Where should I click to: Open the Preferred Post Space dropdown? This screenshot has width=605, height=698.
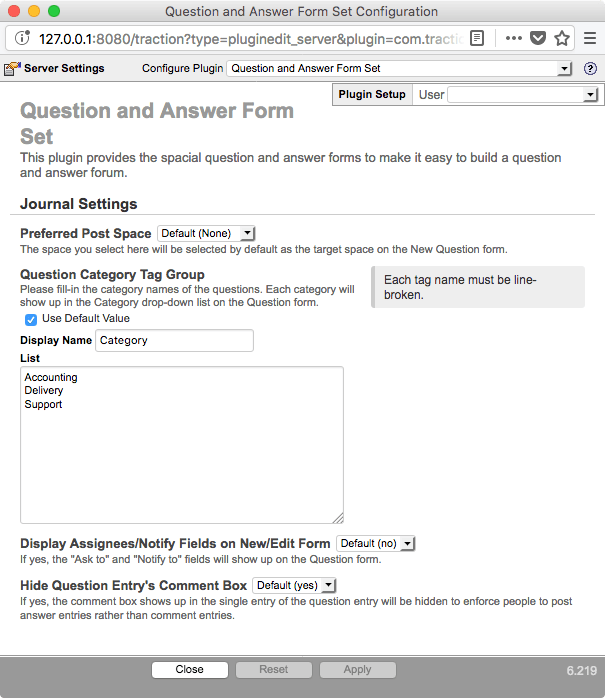coord(207,233)
